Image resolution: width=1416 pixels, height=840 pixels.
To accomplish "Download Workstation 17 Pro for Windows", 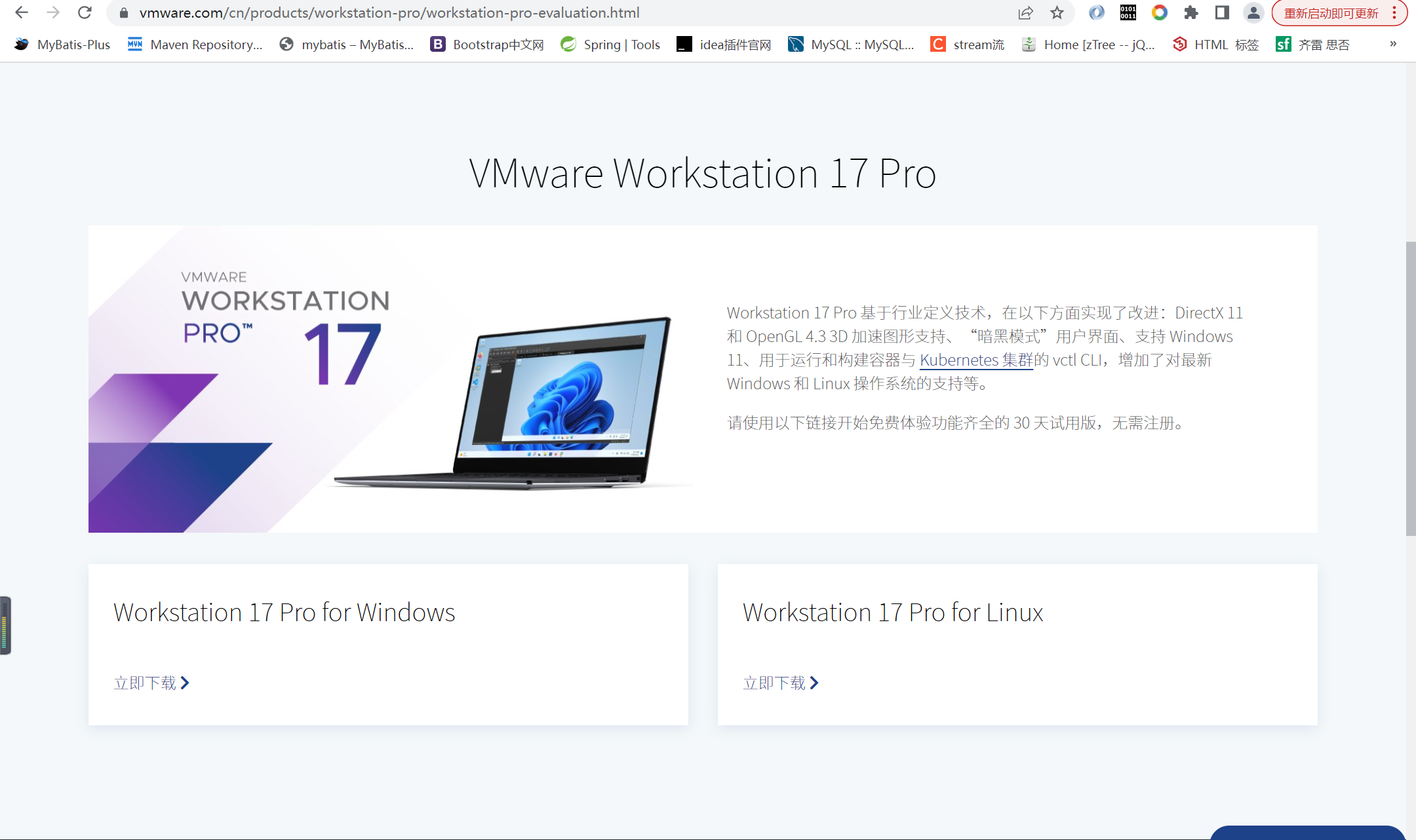I will [151, 683].
